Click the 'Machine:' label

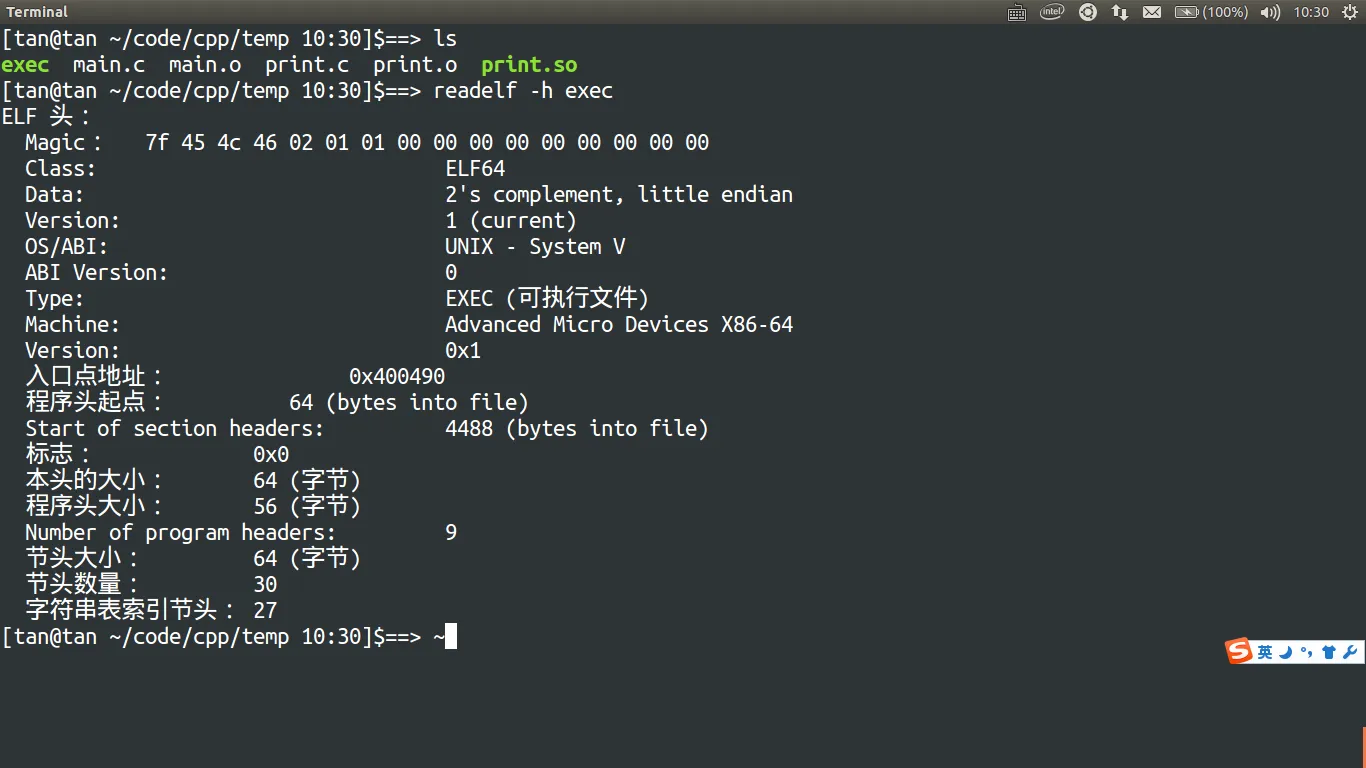point(73,325)
